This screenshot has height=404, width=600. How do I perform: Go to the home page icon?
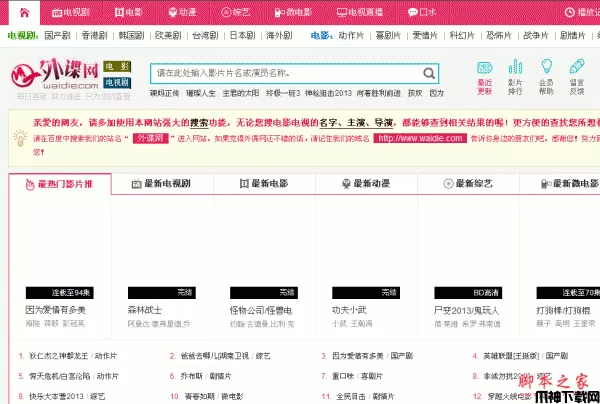pos(24,12)
